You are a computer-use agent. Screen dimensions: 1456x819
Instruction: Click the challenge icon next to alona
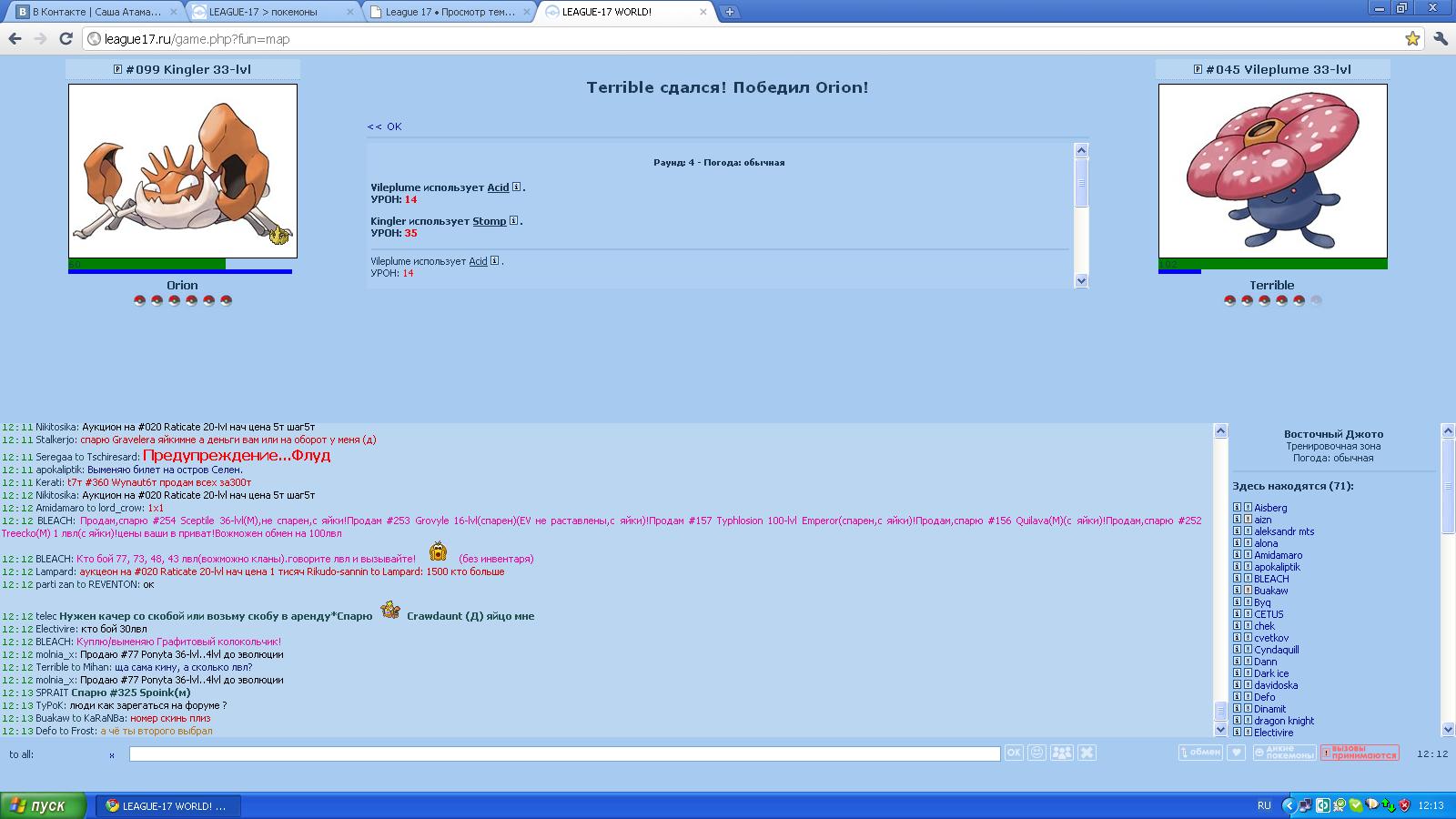point(1249,543)
